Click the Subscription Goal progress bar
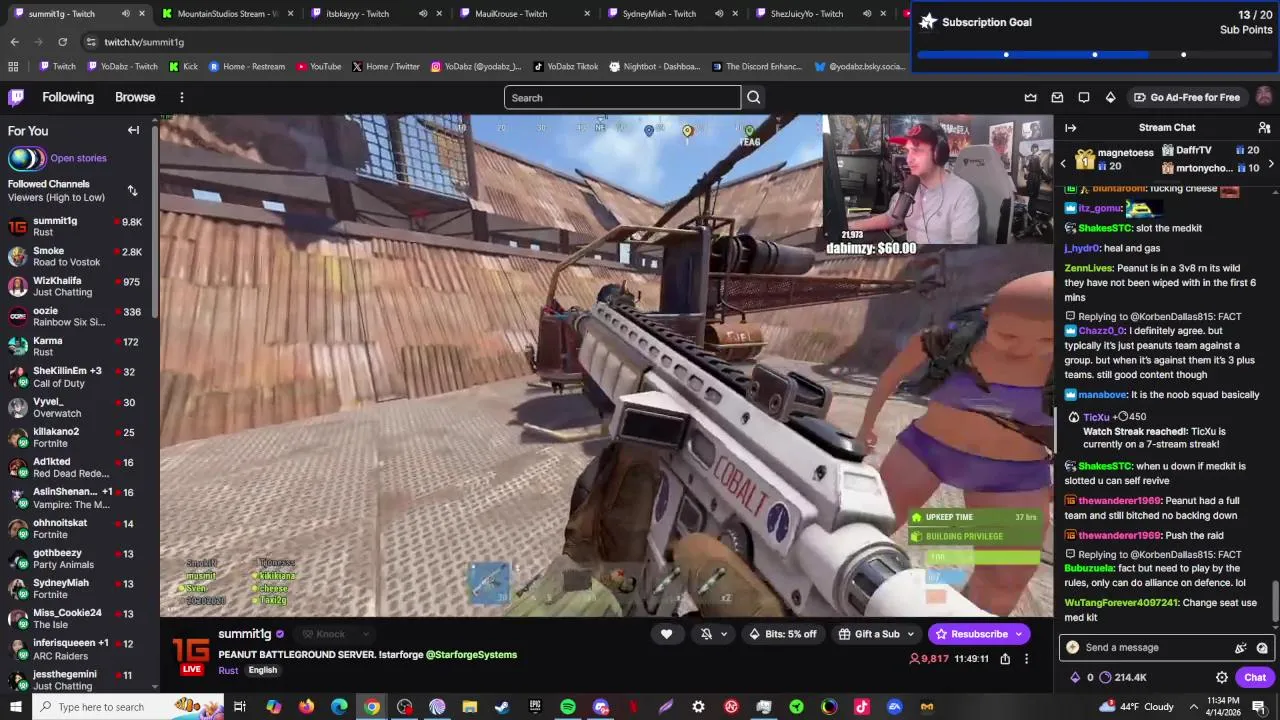1280x720 pixels. (x=1095, y=54)
